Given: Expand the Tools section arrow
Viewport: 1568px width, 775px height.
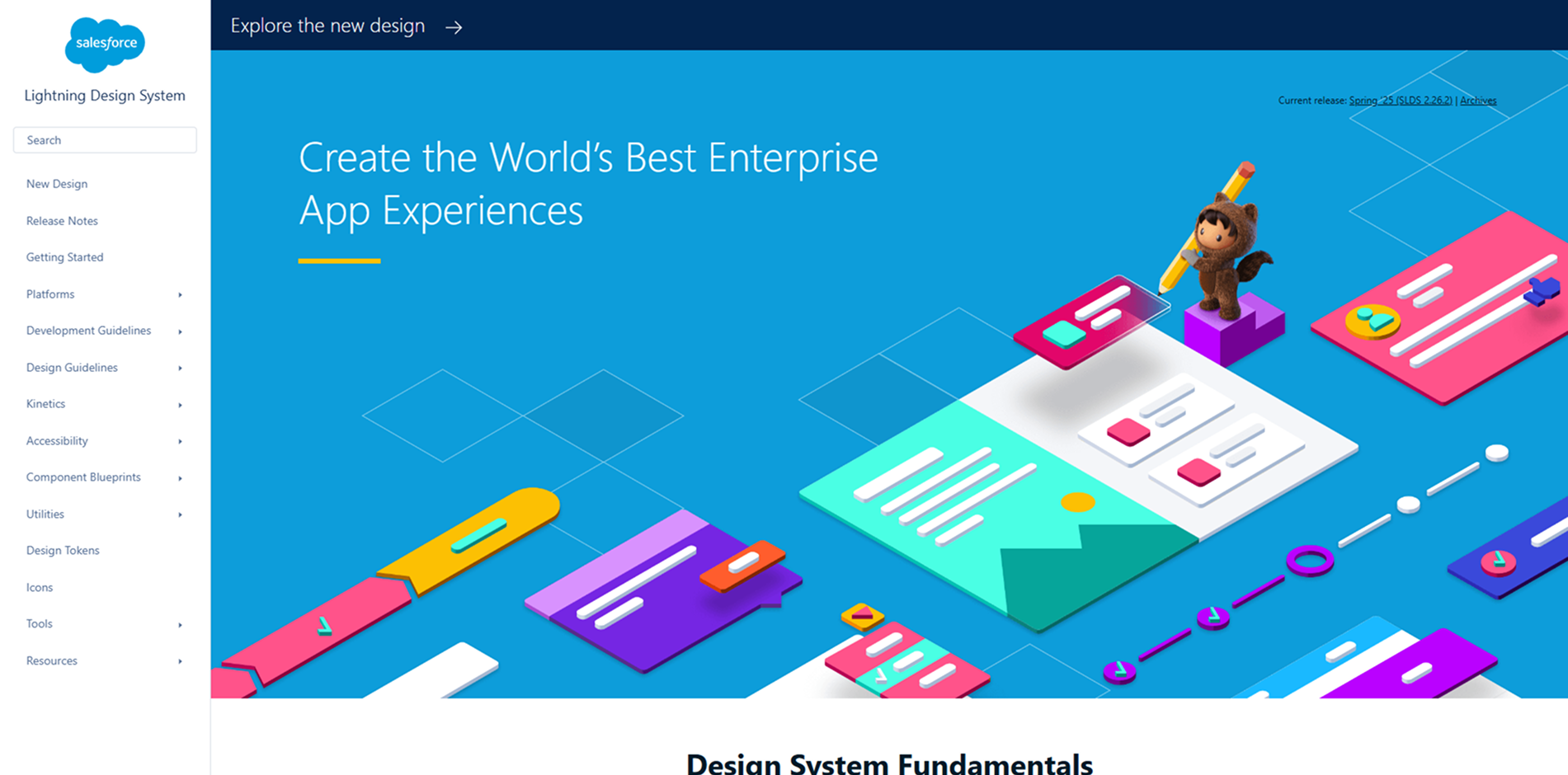Looking at the screenshot, I should (180, 625).
